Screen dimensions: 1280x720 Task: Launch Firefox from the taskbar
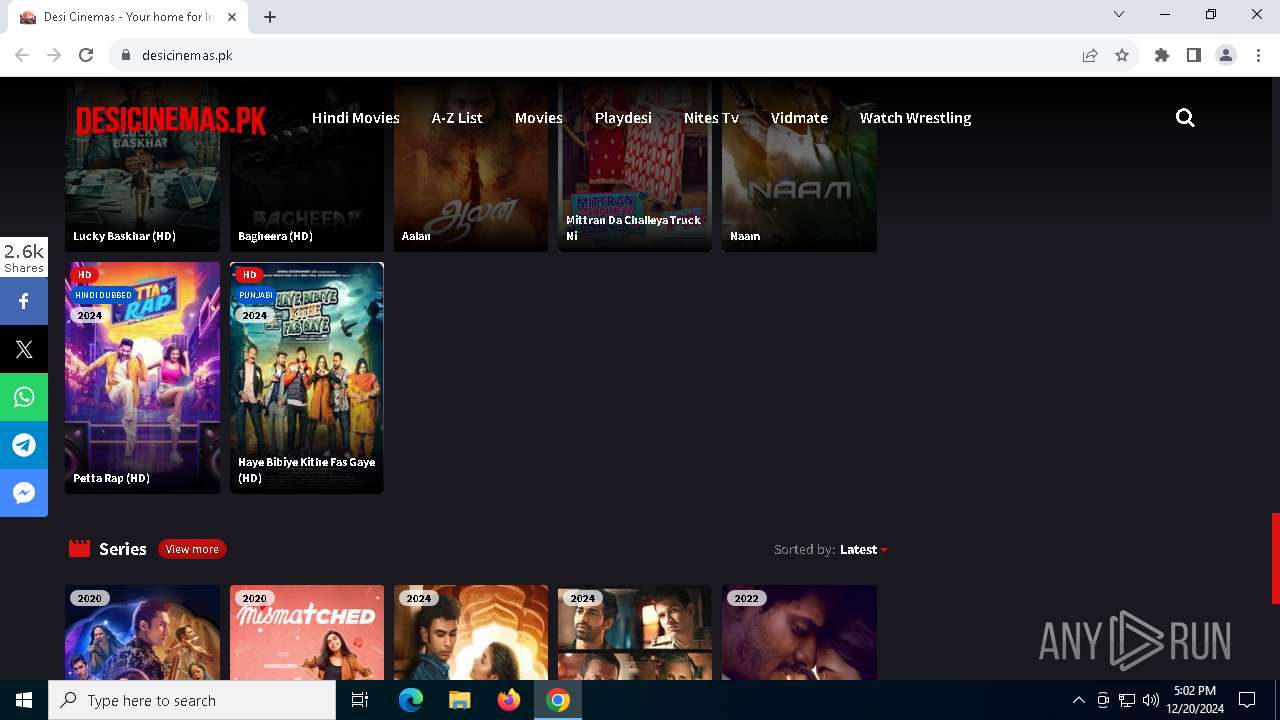(509, 700)
